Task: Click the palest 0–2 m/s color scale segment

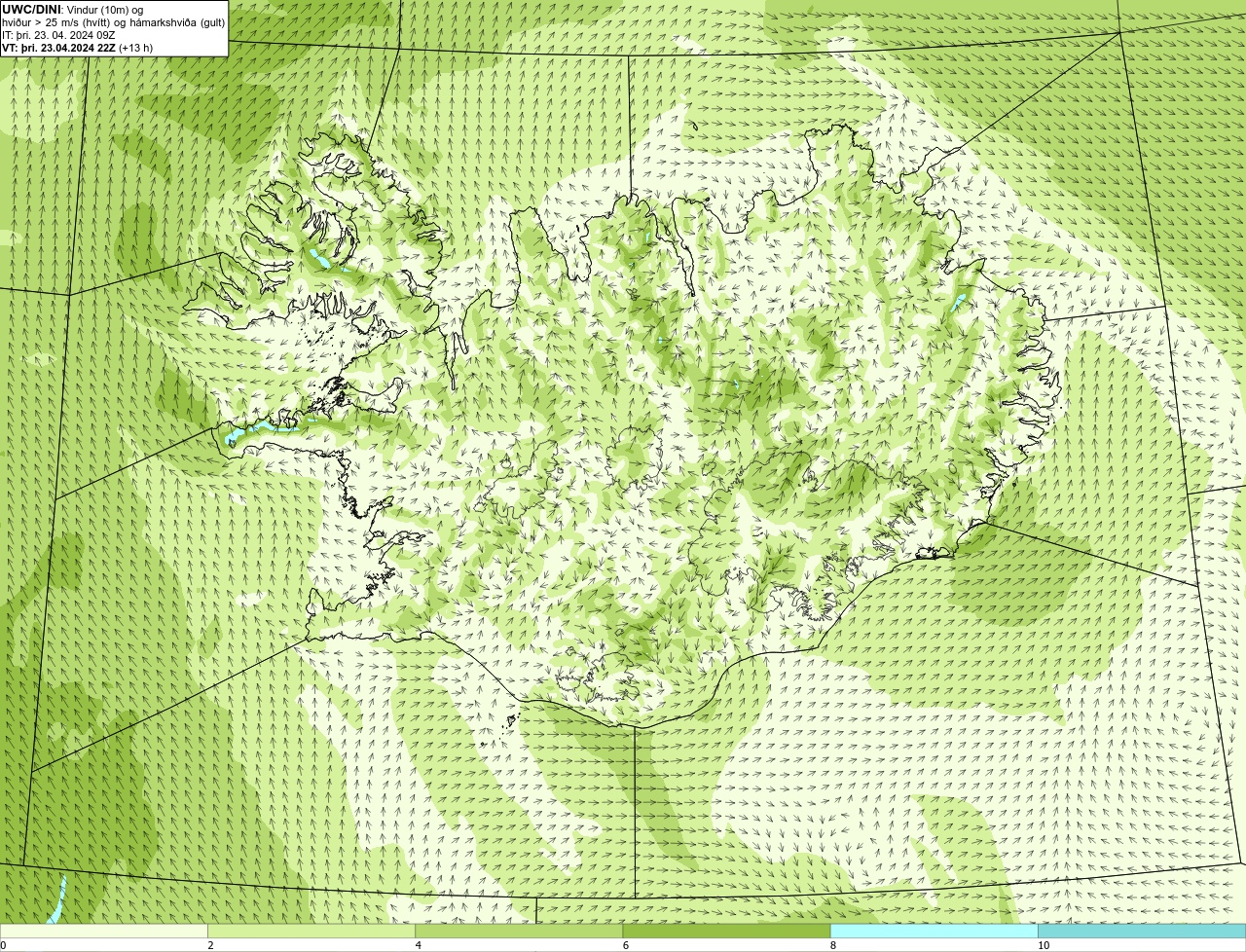Action: [x=103, y=932]
